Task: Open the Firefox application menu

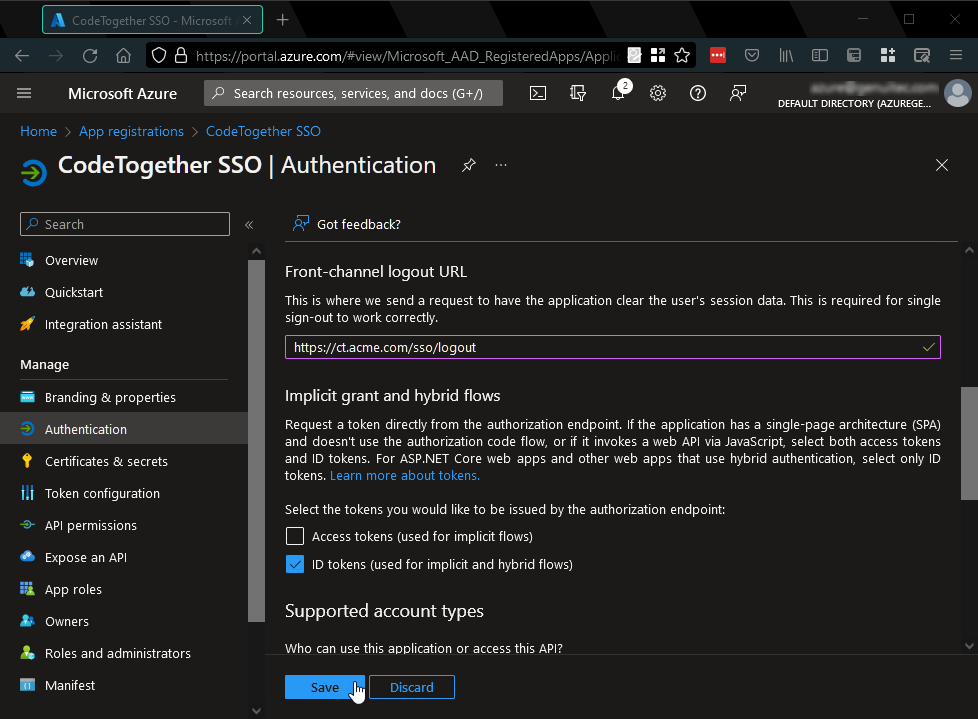Action: pos(956,55)
